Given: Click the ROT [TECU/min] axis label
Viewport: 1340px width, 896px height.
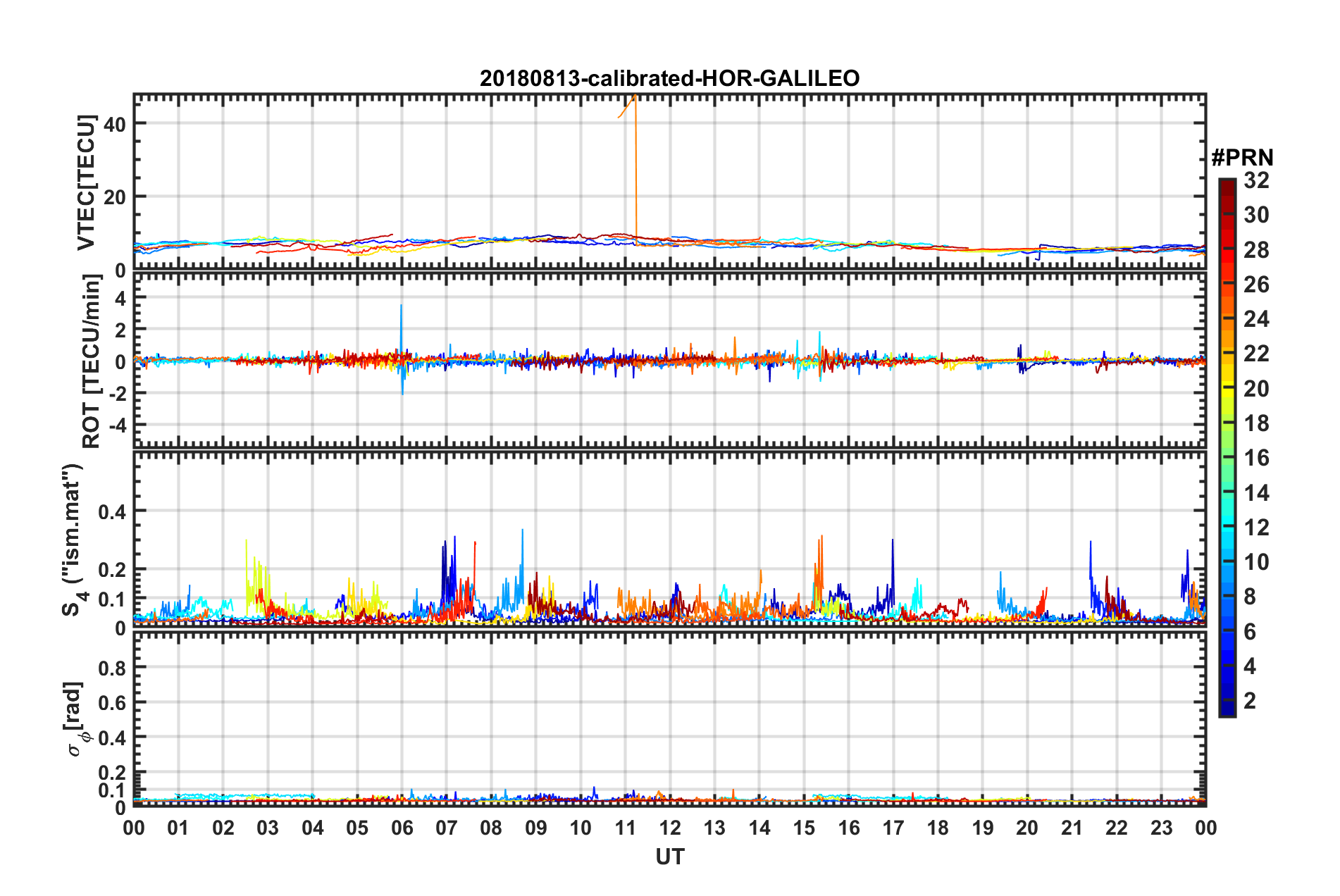Looking at the screenshot, I should pos(92,361).
